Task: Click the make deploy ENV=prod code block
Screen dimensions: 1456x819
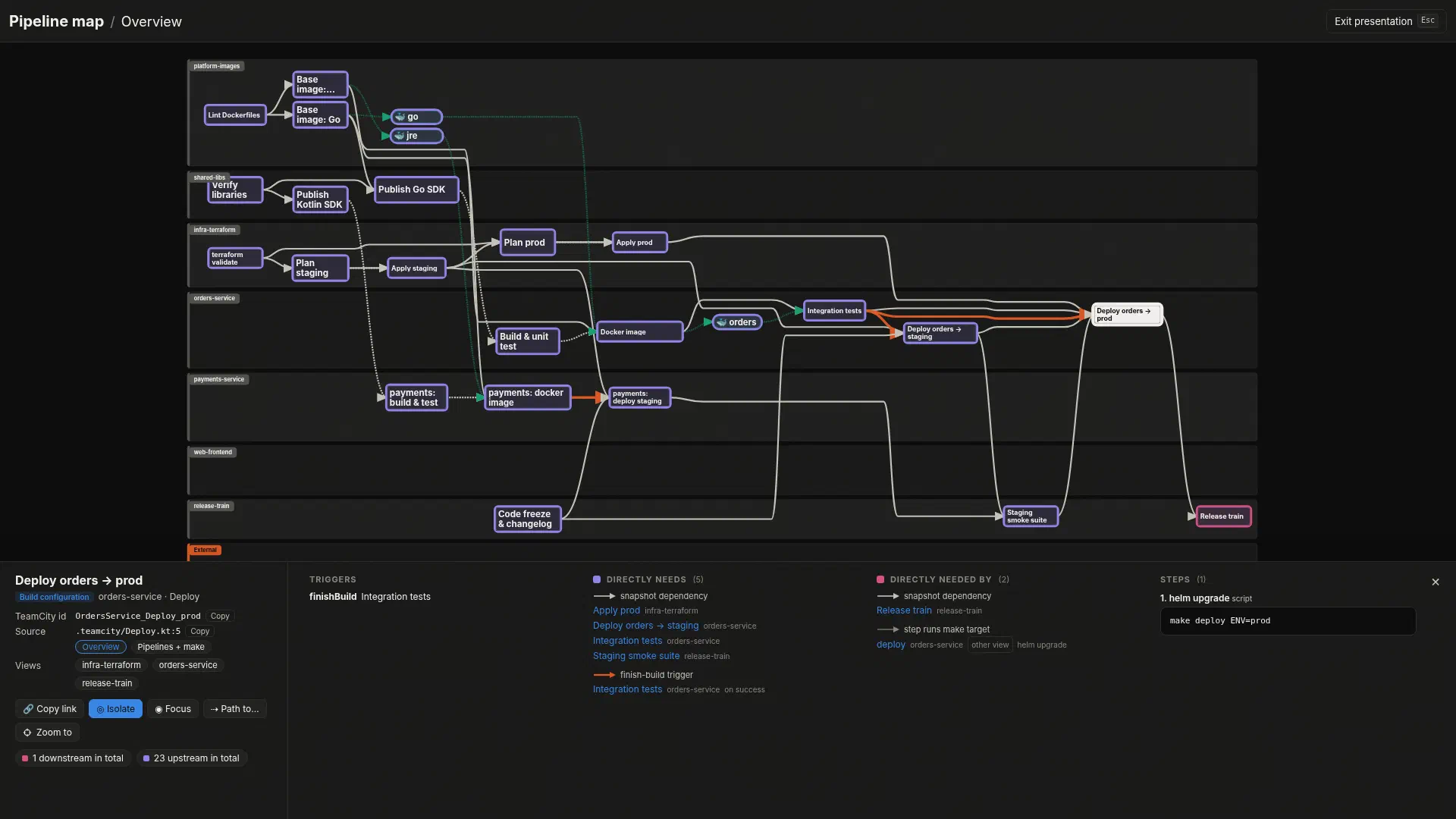Action: [x=1288, y=621]
